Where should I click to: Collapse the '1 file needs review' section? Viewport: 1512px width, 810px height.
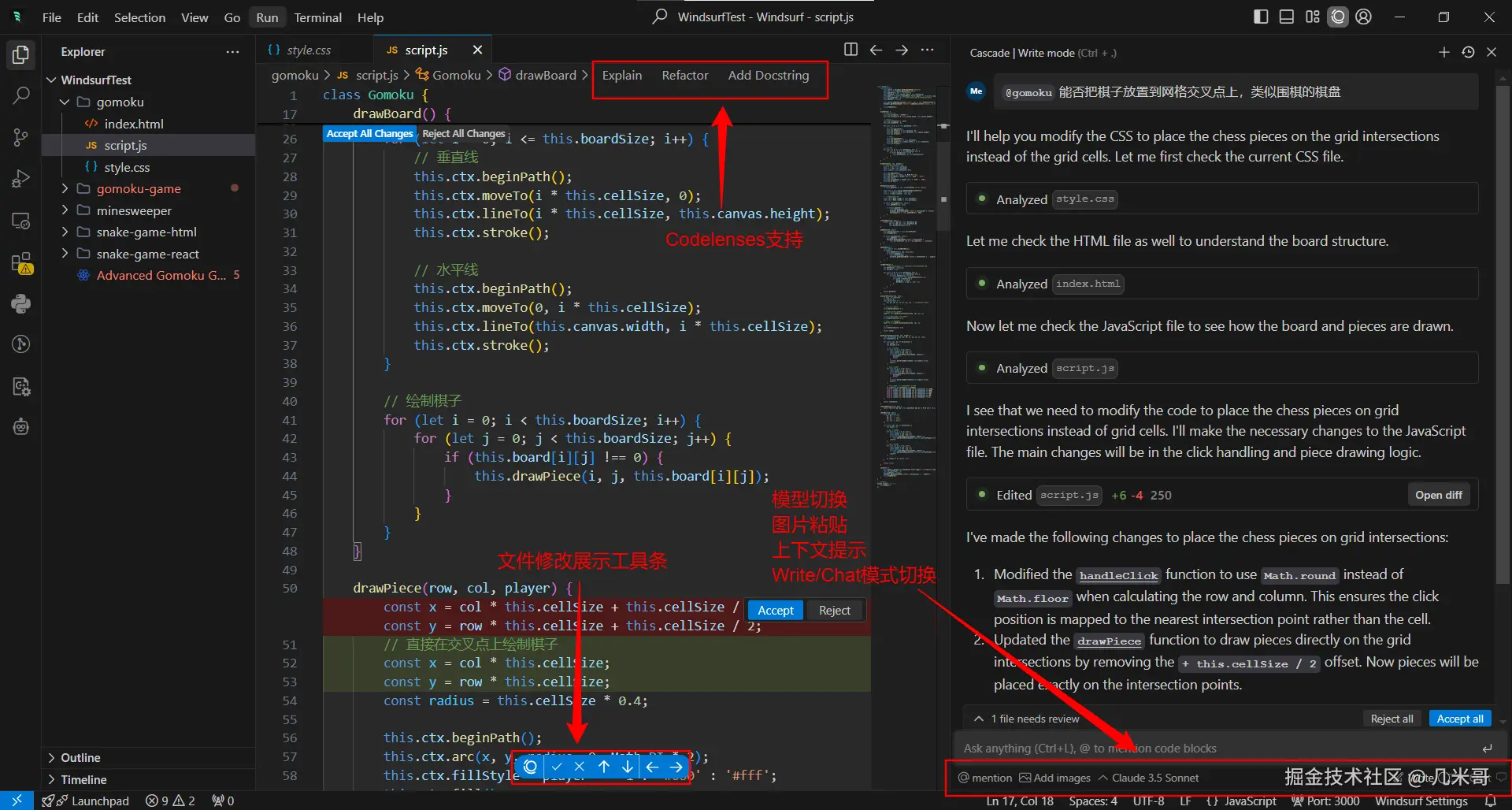click(x=979, y=719)
